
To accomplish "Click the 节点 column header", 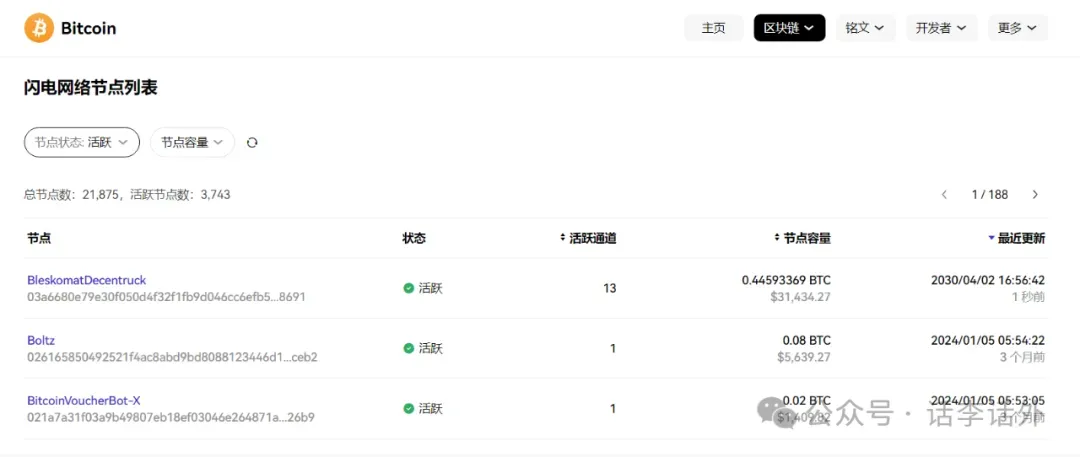I will tap(39, 238).
